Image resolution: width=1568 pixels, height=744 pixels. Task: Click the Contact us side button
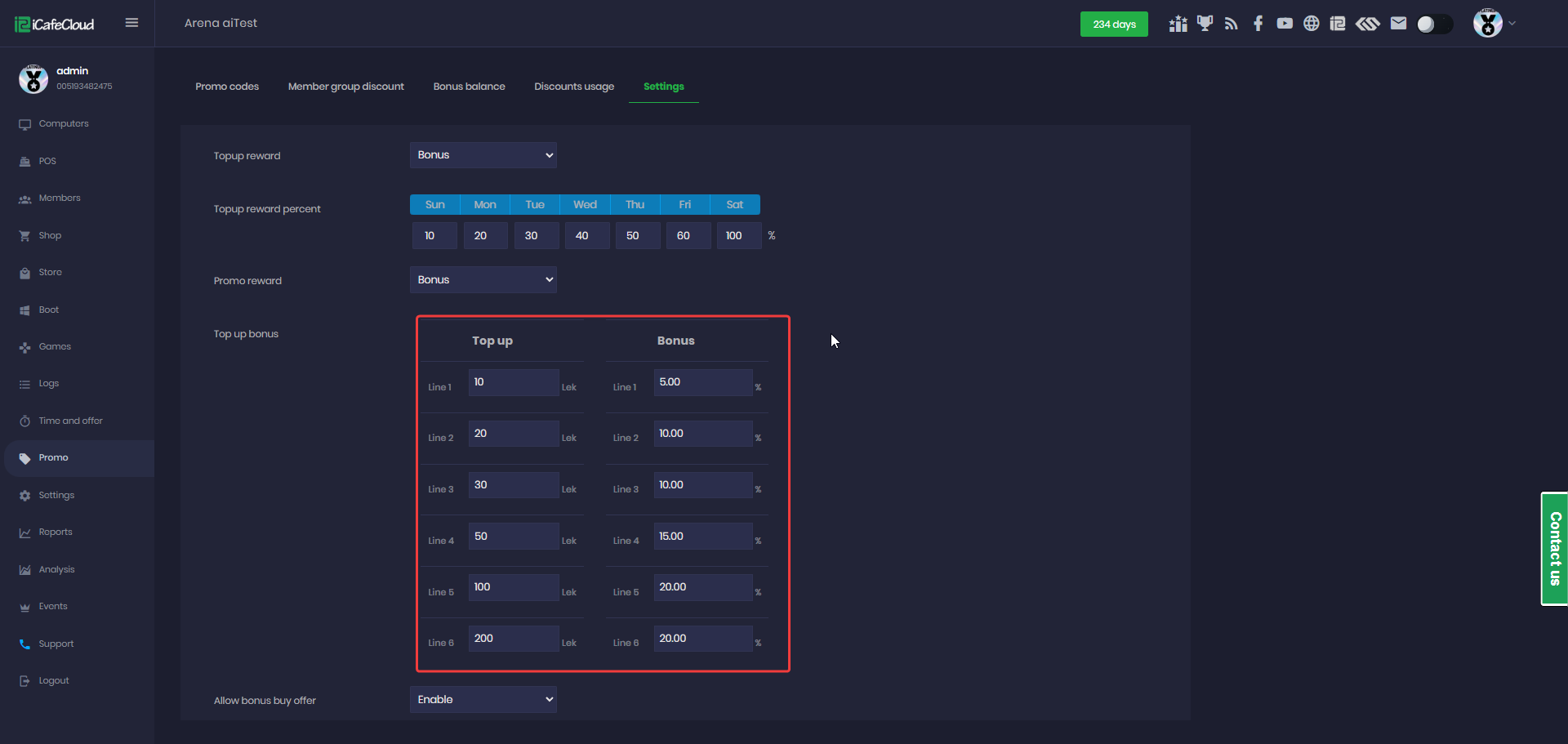(x=1554, y=549)
